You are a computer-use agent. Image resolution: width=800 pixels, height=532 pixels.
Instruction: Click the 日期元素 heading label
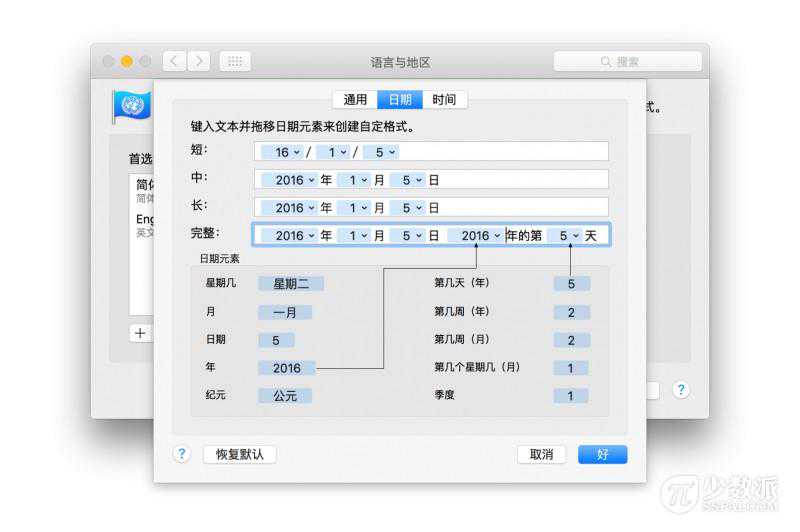219,259
